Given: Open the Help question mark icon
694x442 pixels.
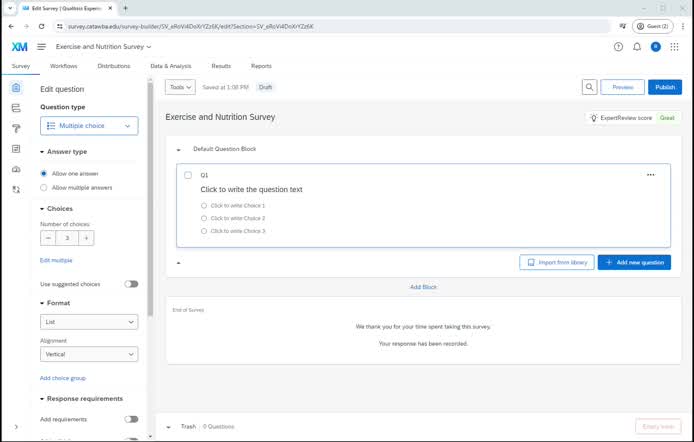Looking at the screenshot, I should pyautogui.click(x=618, y=46).
